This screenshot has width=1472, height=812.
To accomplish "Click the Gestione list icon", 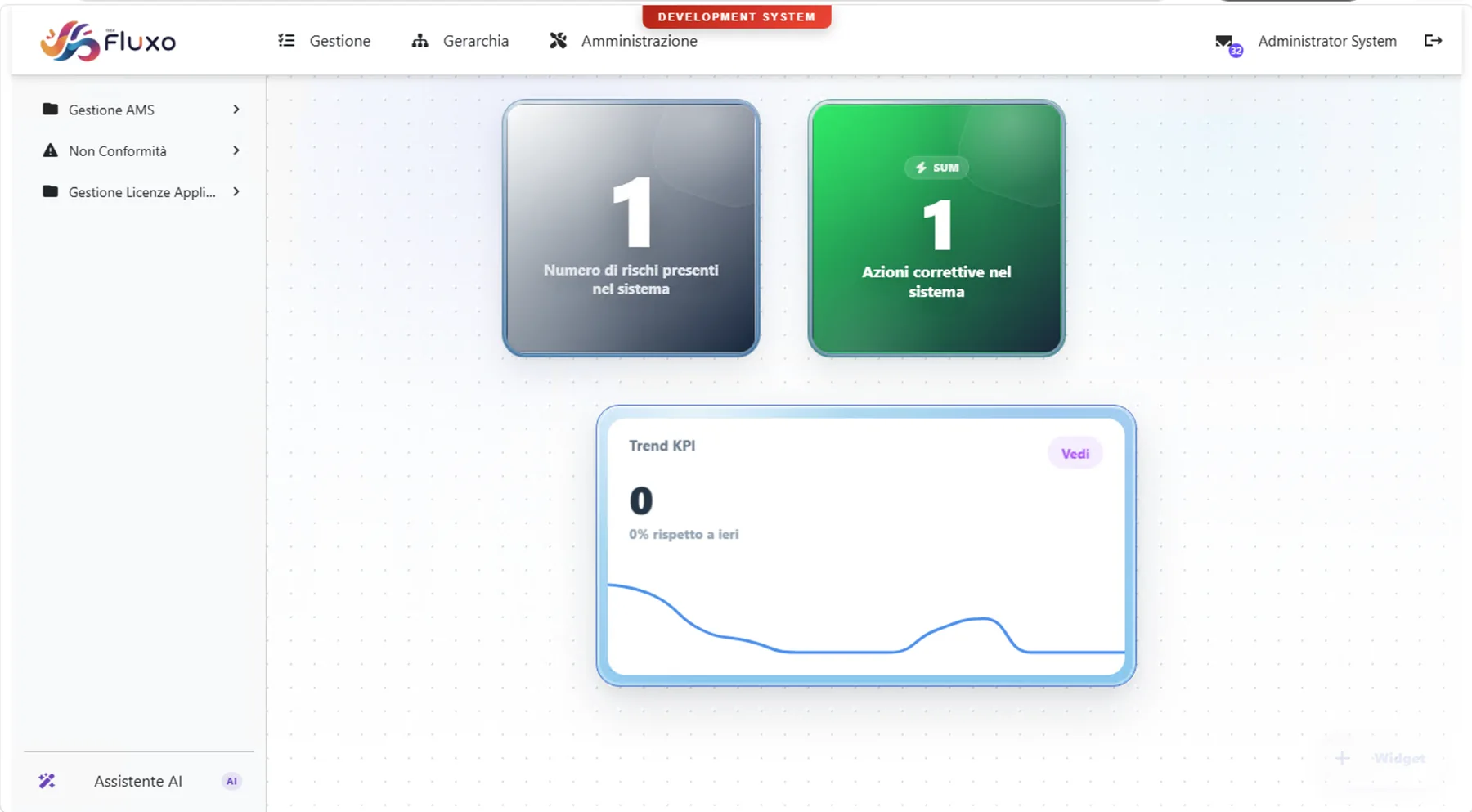I will 286,40.
